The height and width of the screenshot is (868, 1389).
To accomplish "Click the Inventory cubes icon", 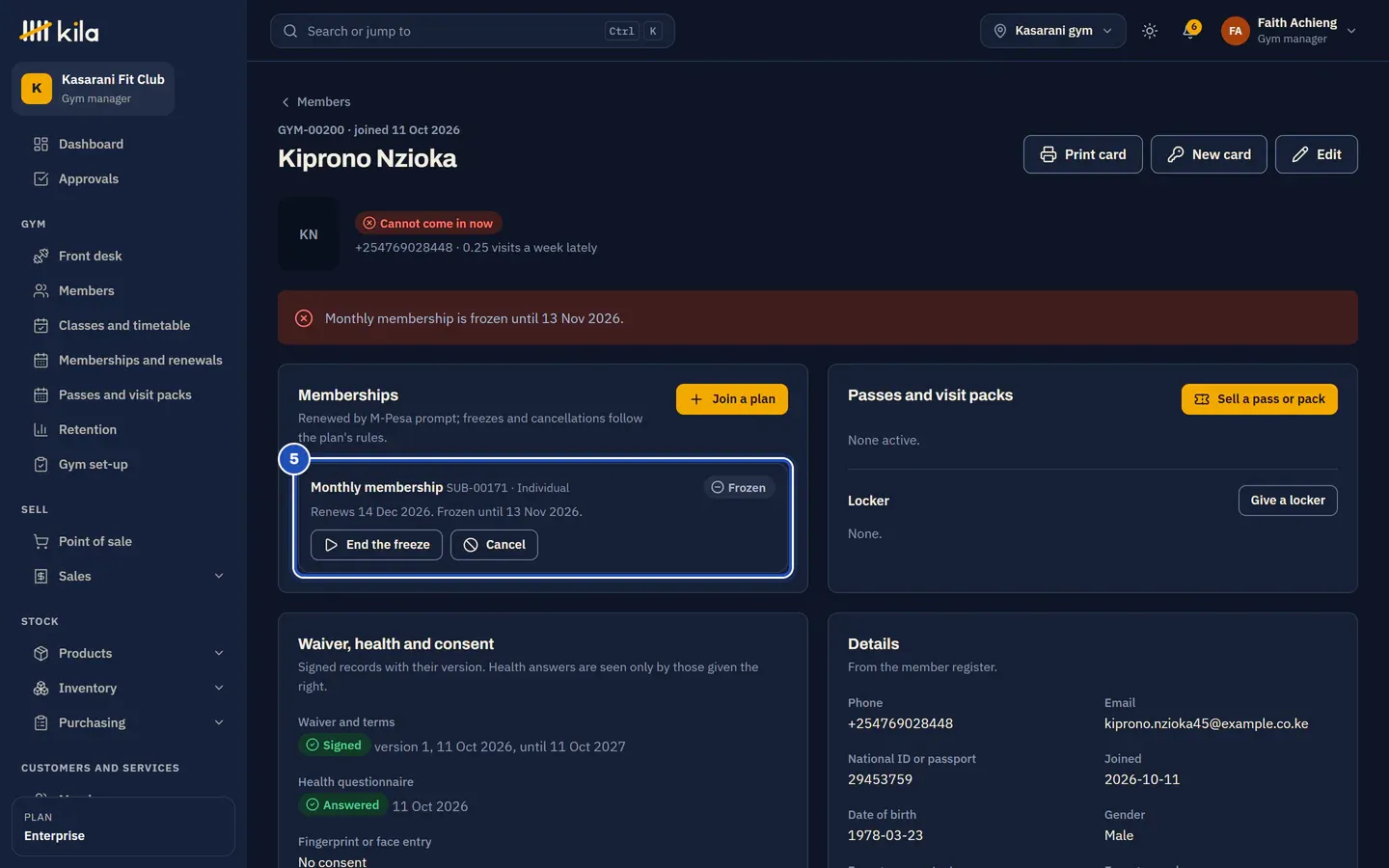I will [41, 688].
